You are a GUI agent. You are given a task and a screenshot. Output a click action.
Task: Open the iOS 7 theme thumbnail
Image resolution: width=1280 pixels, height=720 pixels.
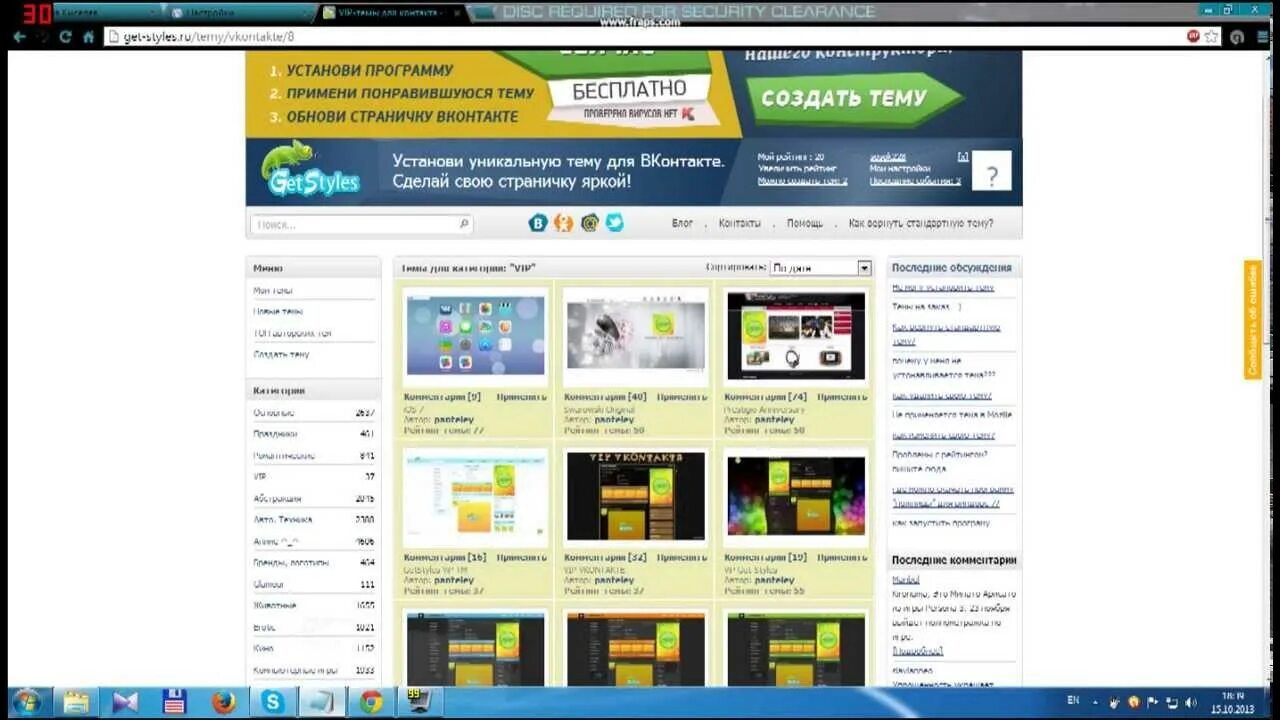tap(476, 337)
